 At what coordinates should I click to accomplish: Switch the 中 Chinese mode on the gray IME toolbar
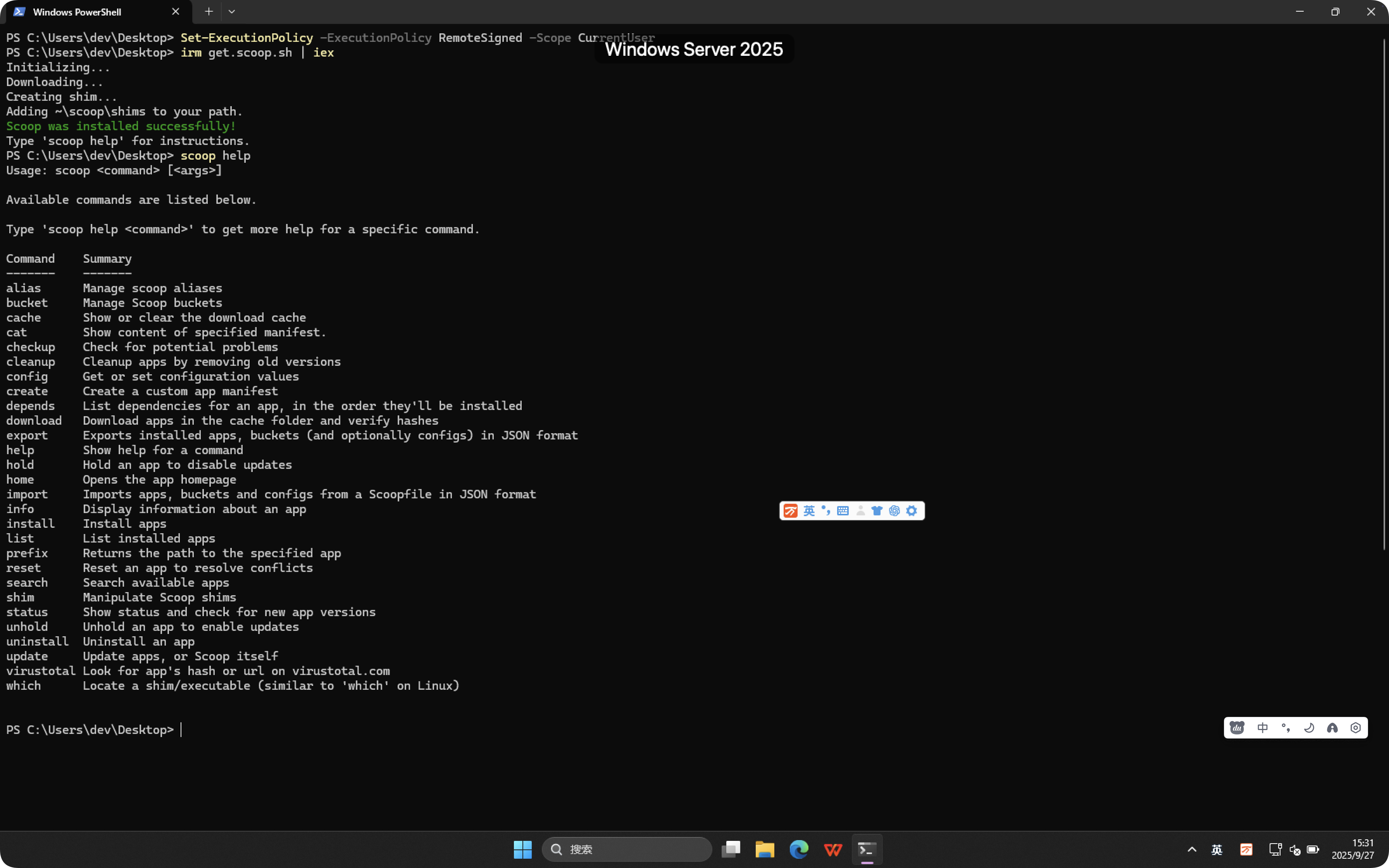tap(1262, 728)
